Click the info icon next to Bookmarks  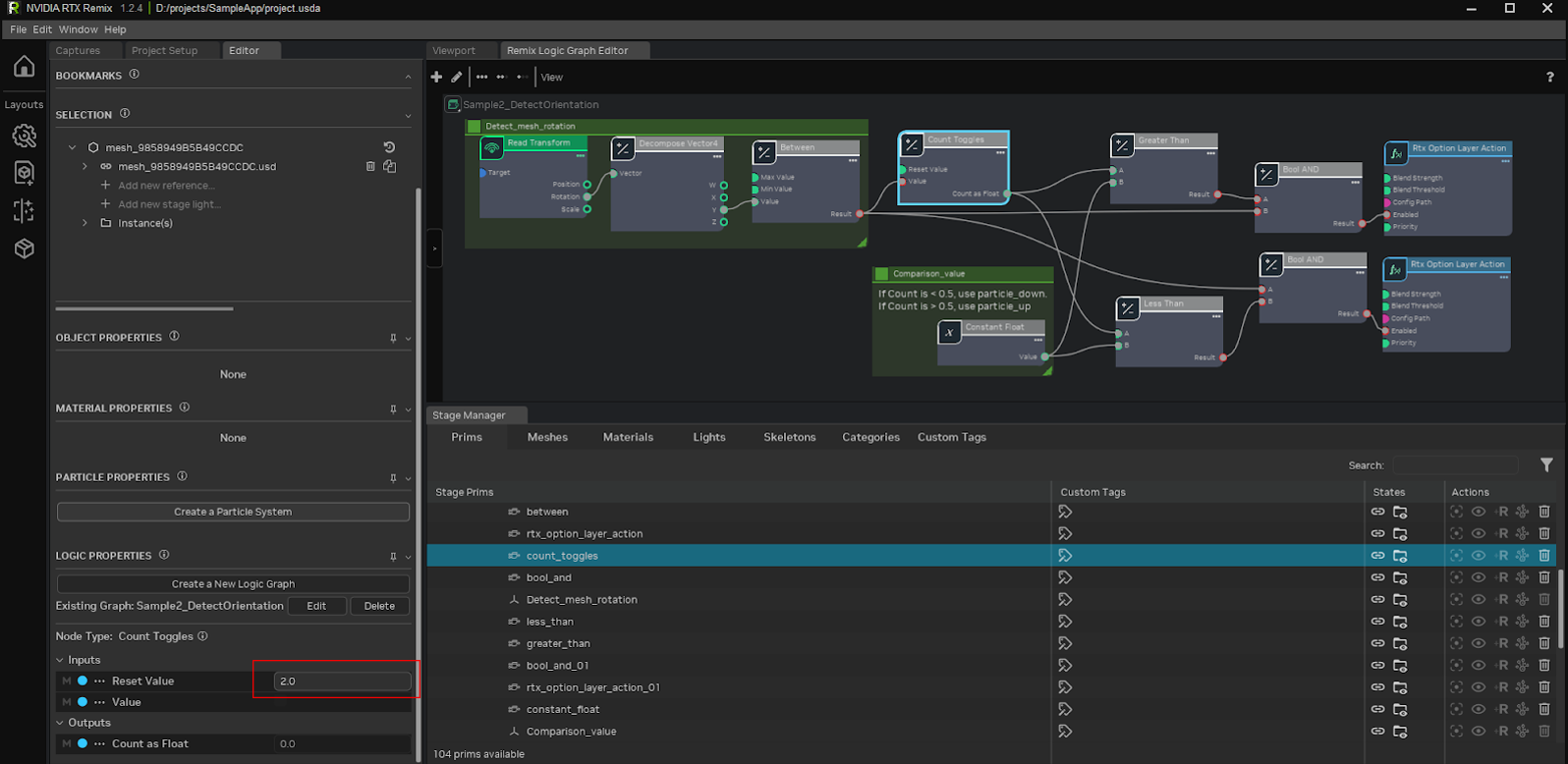coord(135,75)
